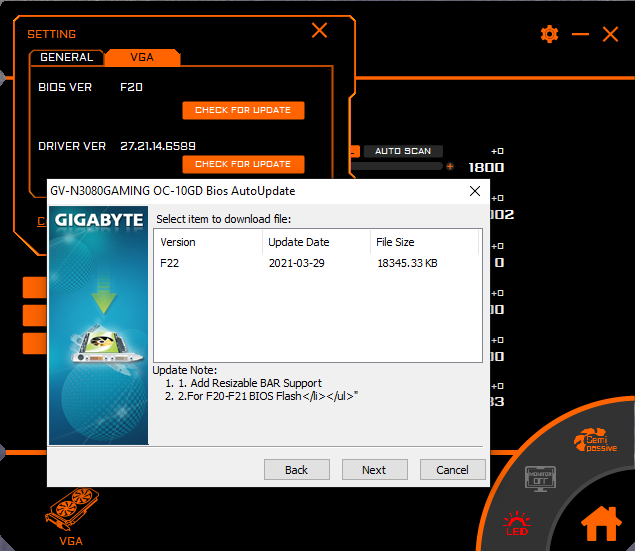Viewport: 635px width, 551px height.
Task: Close the Setting panel with orange X
Action: click(x=320, y=31)
